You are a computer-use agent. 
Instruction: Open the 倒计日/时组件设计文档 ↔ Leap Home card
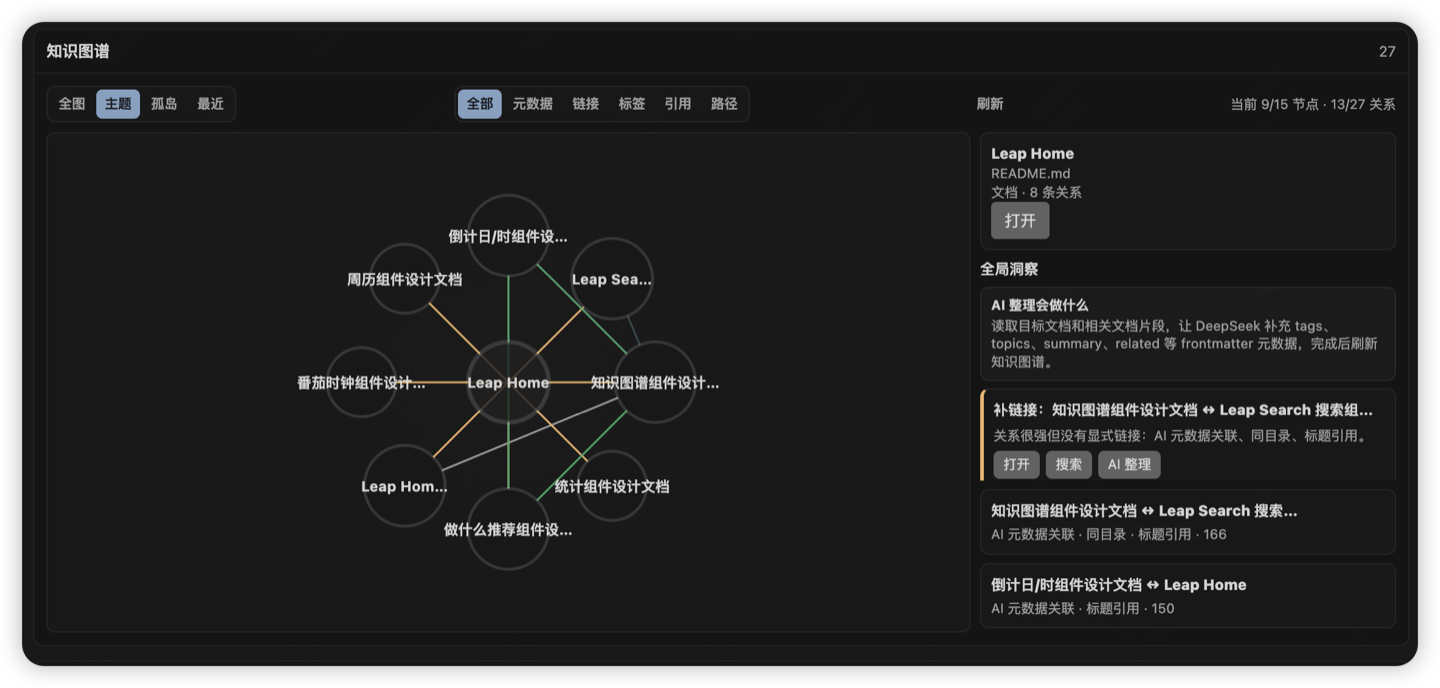point(1187,596)
